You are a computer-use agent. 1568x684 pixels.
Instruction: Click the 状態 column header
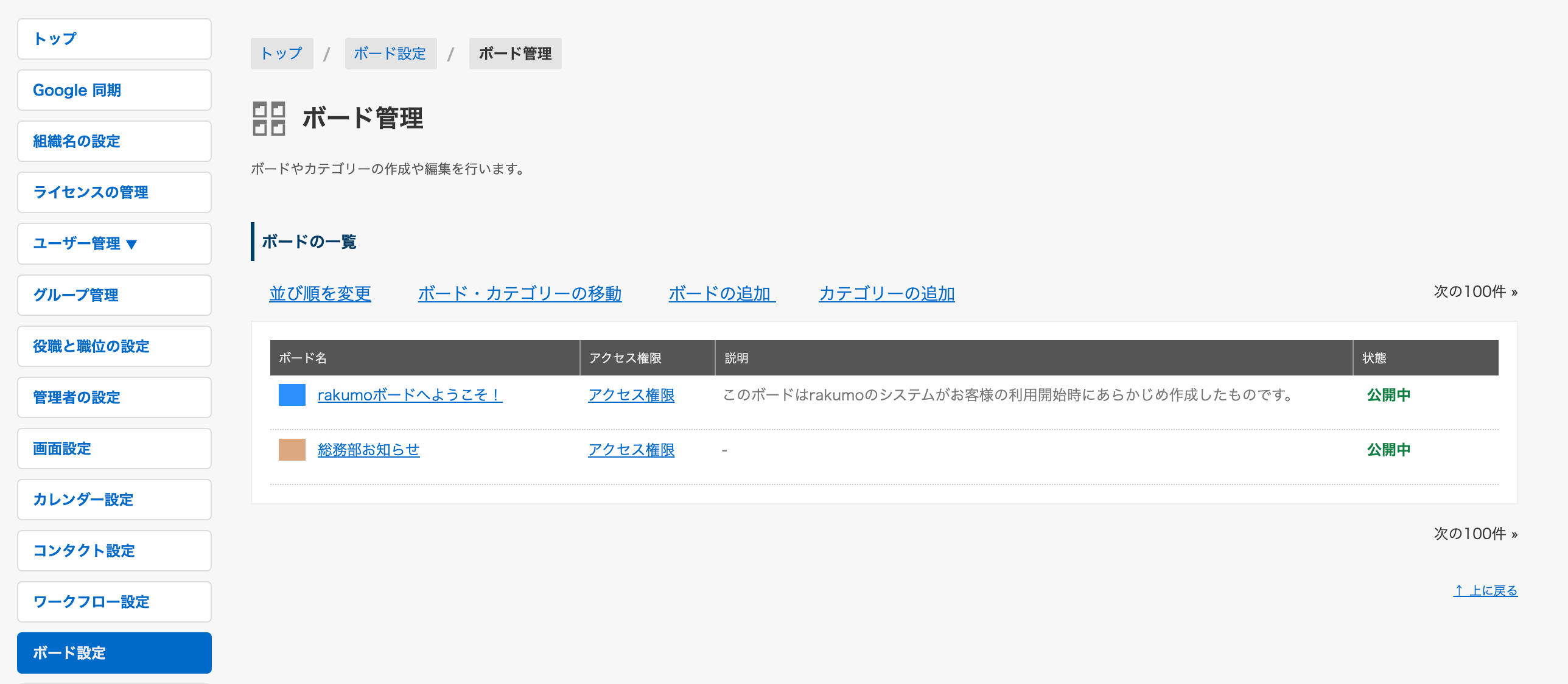click(1426, 358)
